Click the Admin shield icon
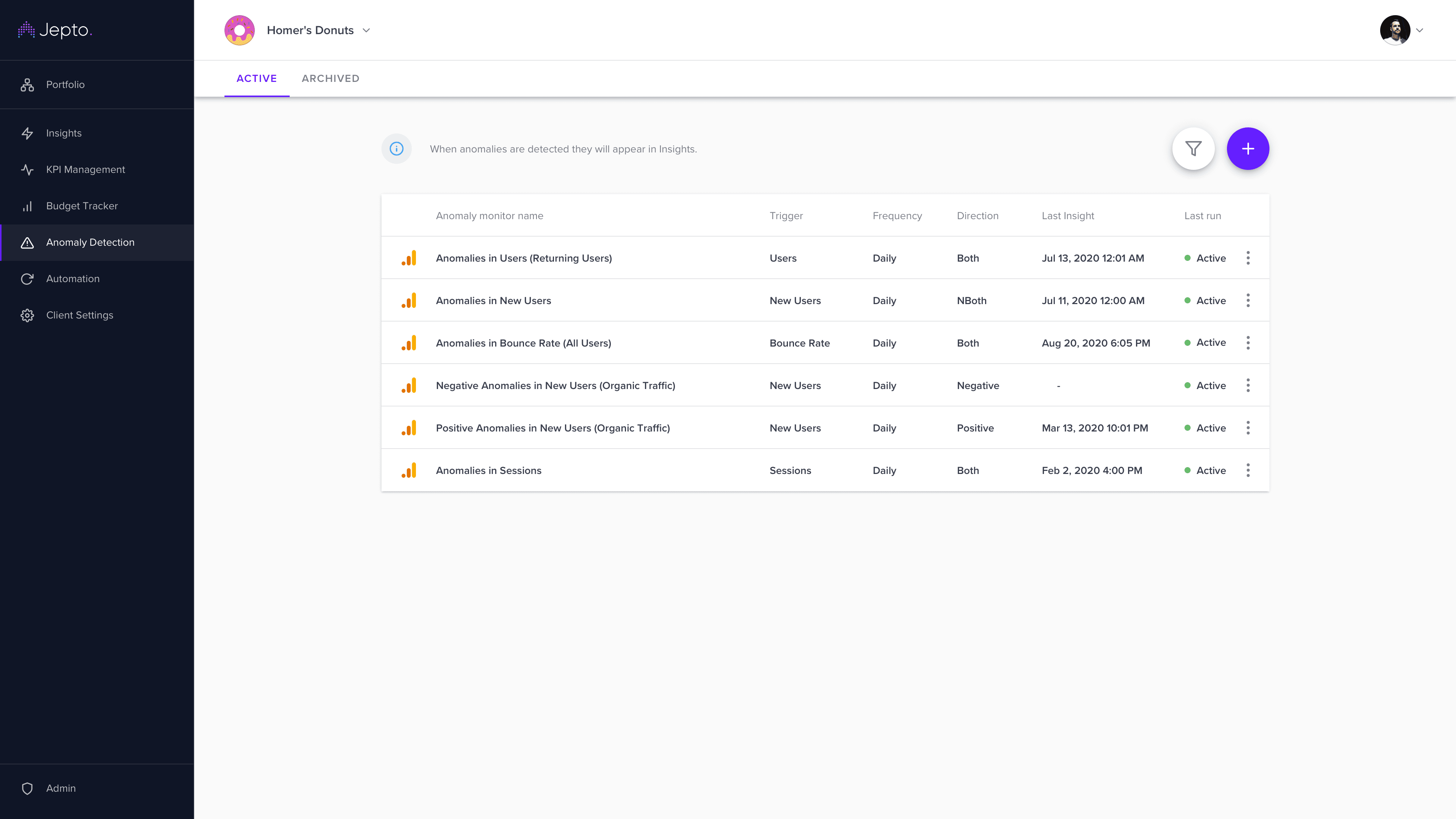This screenshot has height=819, width=1456. click(x=27, y=789)
